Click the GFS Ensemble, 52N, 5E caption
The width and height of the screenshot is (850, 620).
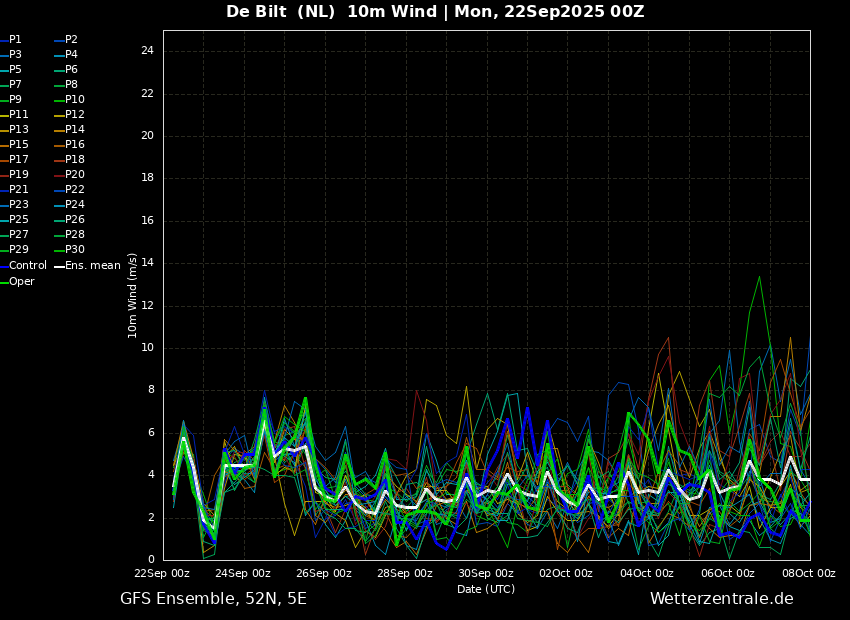click(213, 599)
